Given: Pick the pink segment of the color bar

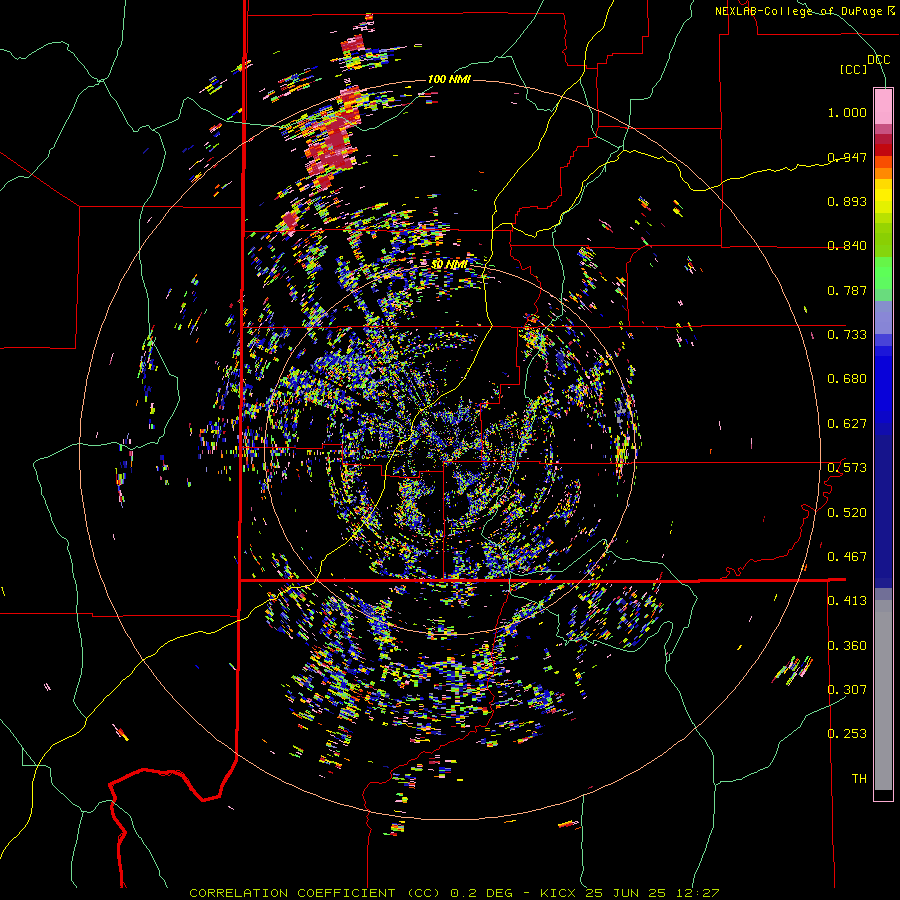Looking at the screenshot, I should click(x=883, y=106).
